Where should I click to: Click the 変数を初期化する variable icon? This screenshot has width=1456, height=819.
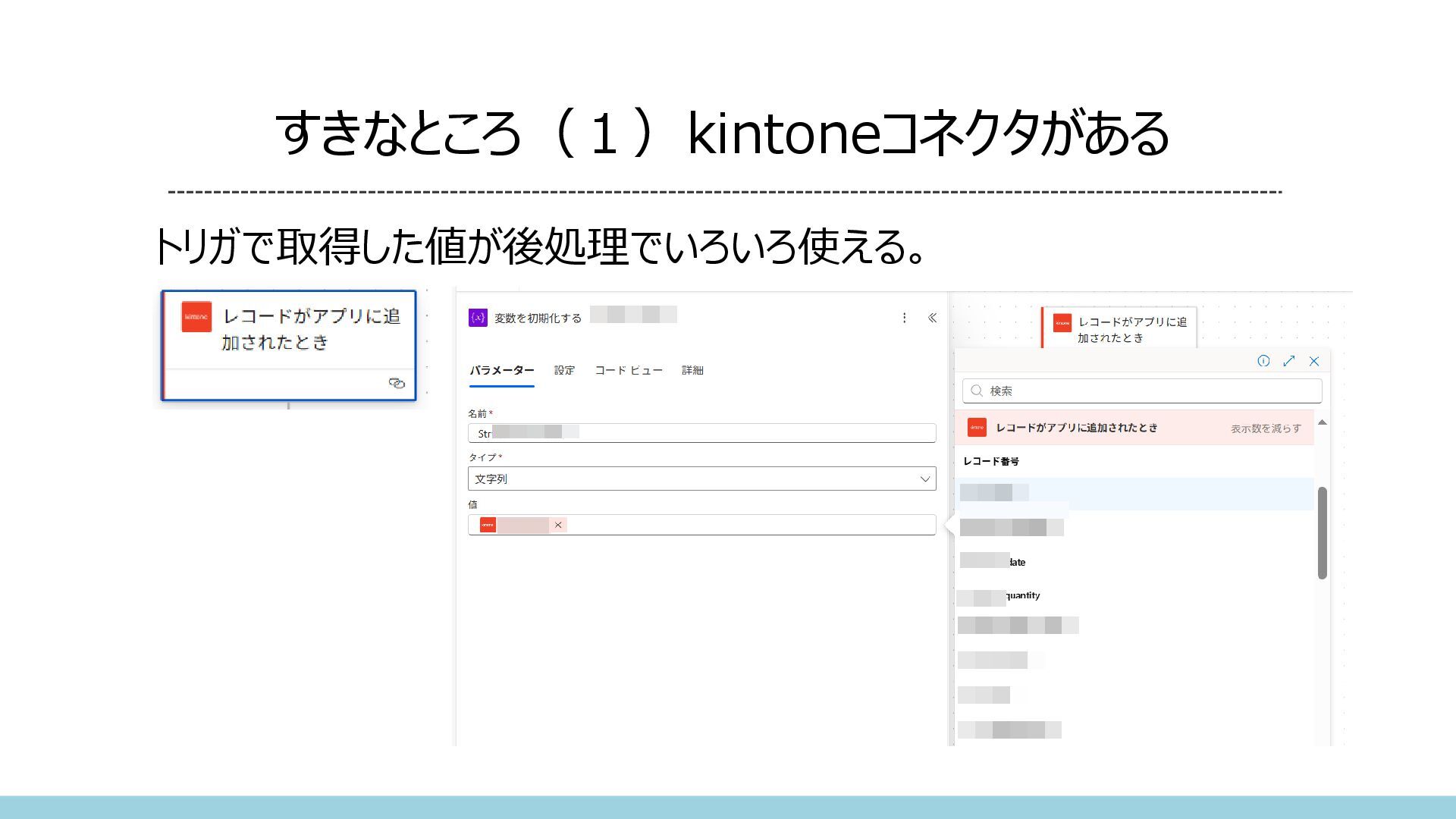click(478, 318)
